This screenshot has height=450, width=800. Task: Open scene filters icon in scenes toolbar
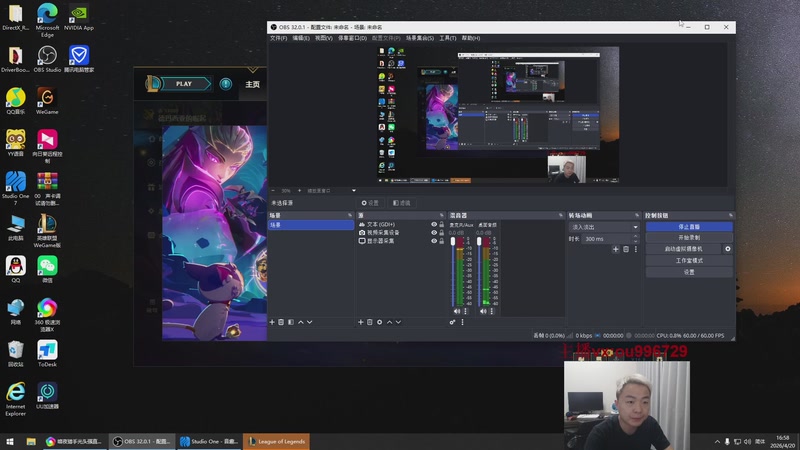click(x=291, y=322)
